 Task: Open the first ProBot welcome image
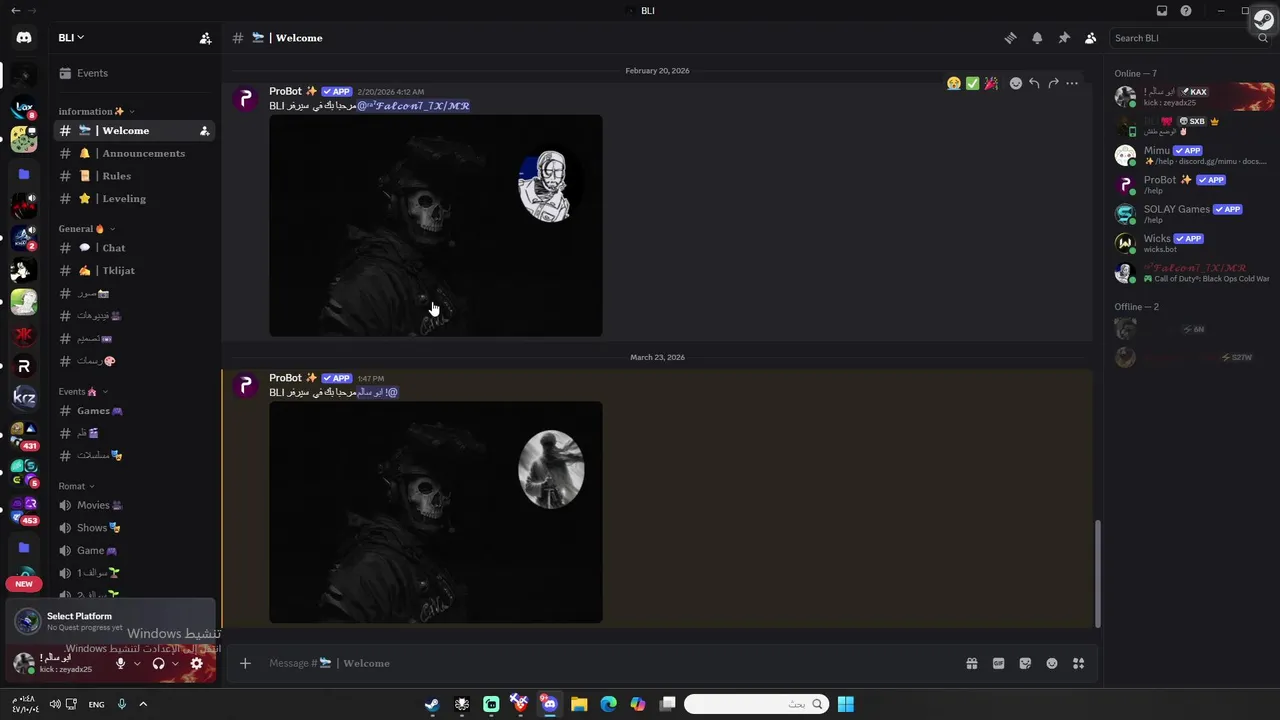436,226
